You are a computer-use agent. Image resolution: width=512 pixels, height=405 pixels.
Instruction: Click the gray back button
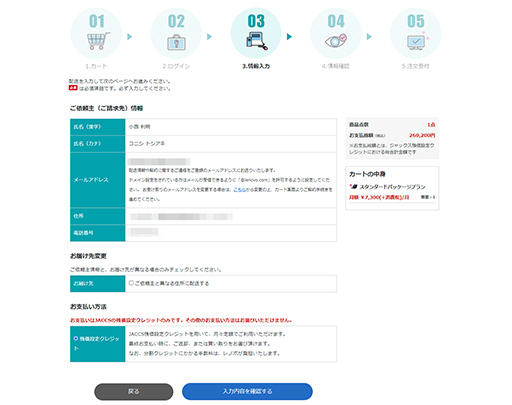(x=134, y=391)
